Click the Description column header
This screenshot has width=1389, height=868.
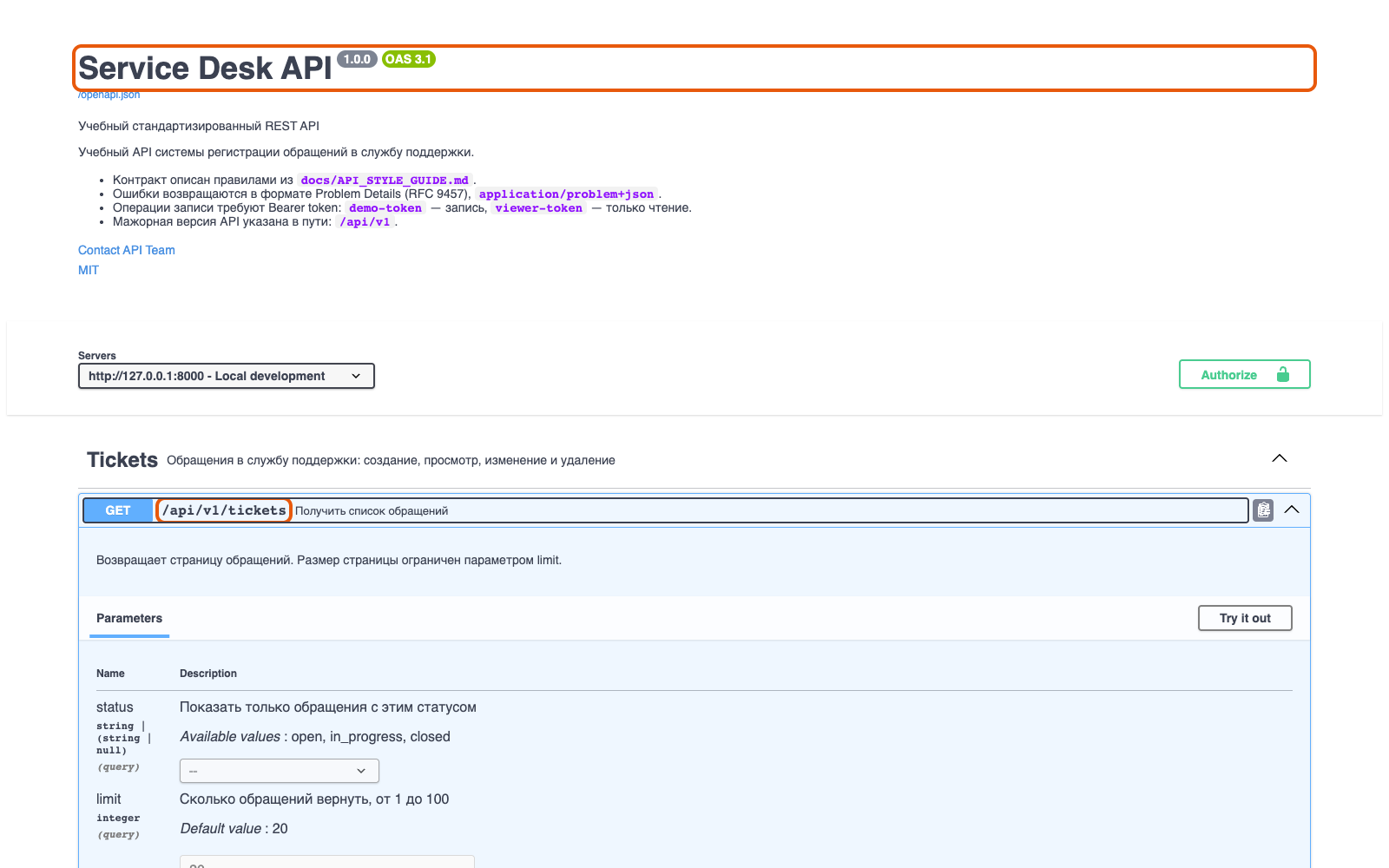tap(208, 674)
